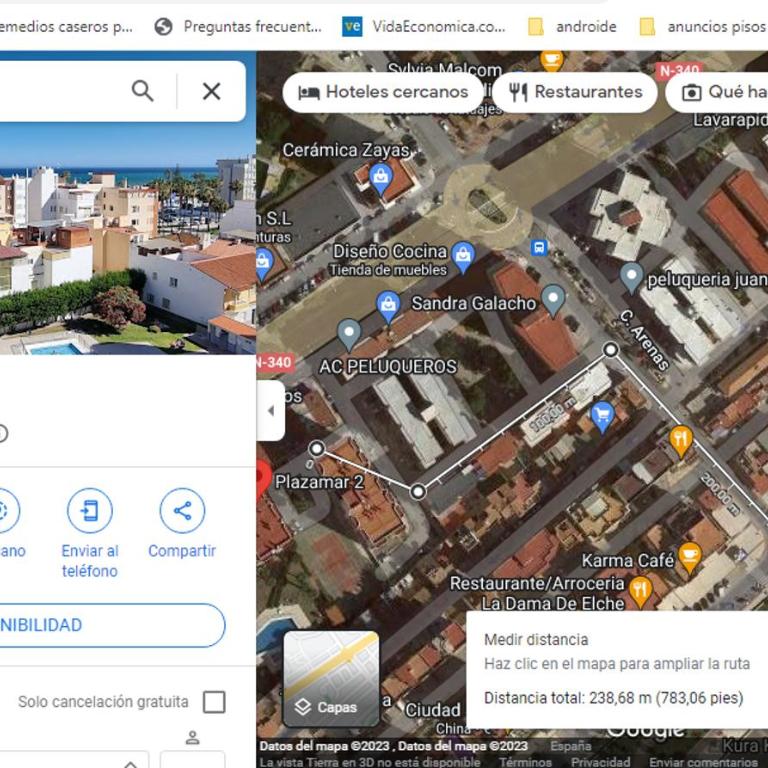The height and width of the screenshot is (768, 768).
Task: Toggle Solo cancelación gratuita checkbox
Action: [214, 701]
